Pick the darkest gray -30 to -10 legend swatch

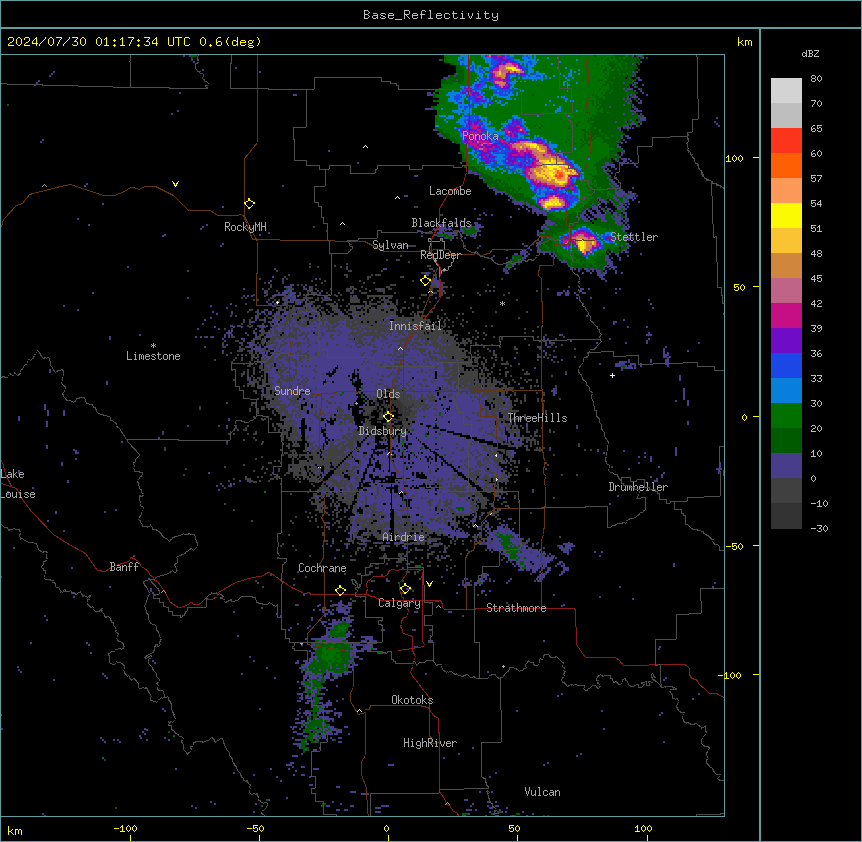click(x=786, y=516)
